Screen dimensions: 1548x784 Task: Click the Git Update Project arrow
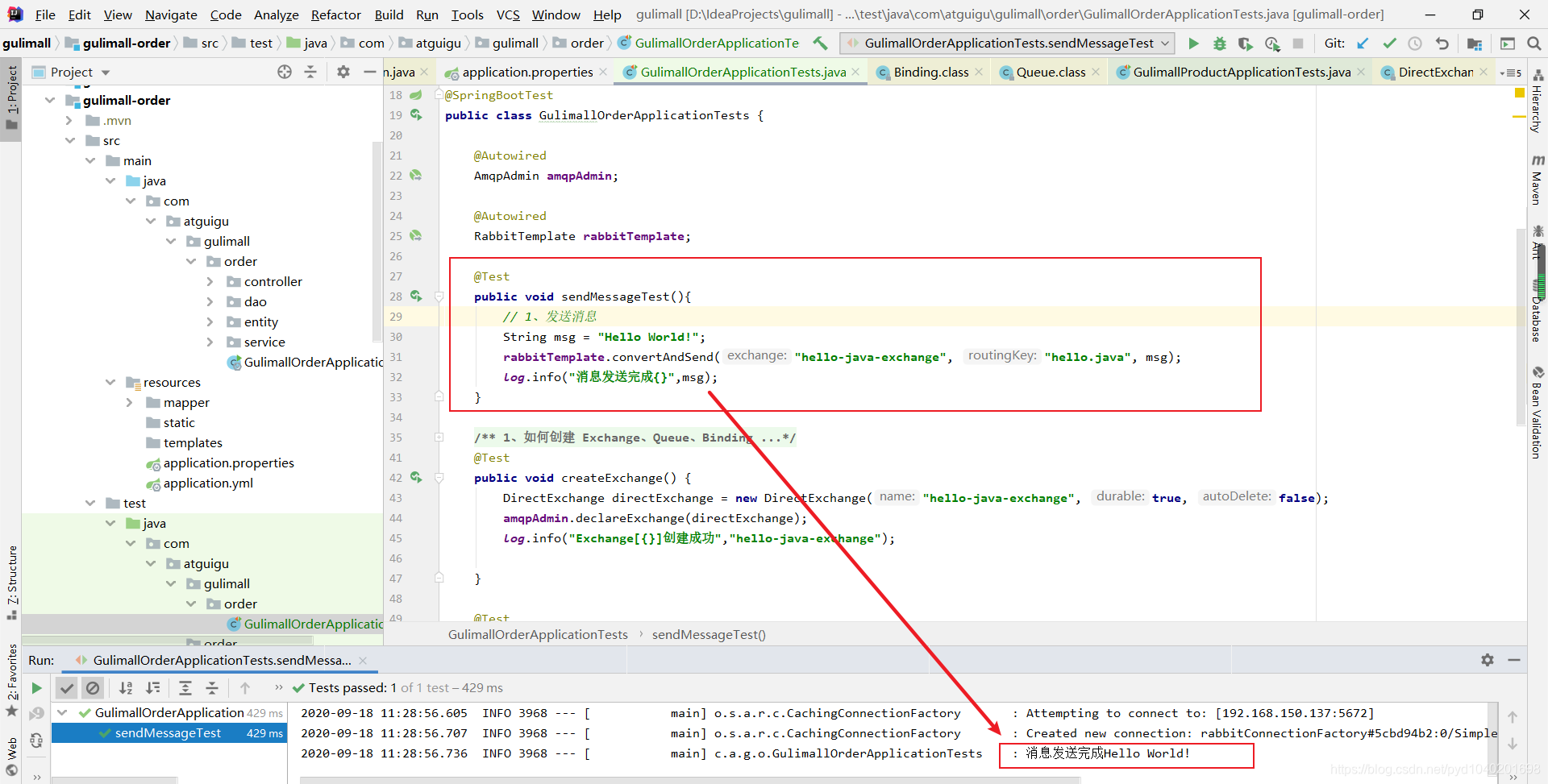coord(1363,44)
